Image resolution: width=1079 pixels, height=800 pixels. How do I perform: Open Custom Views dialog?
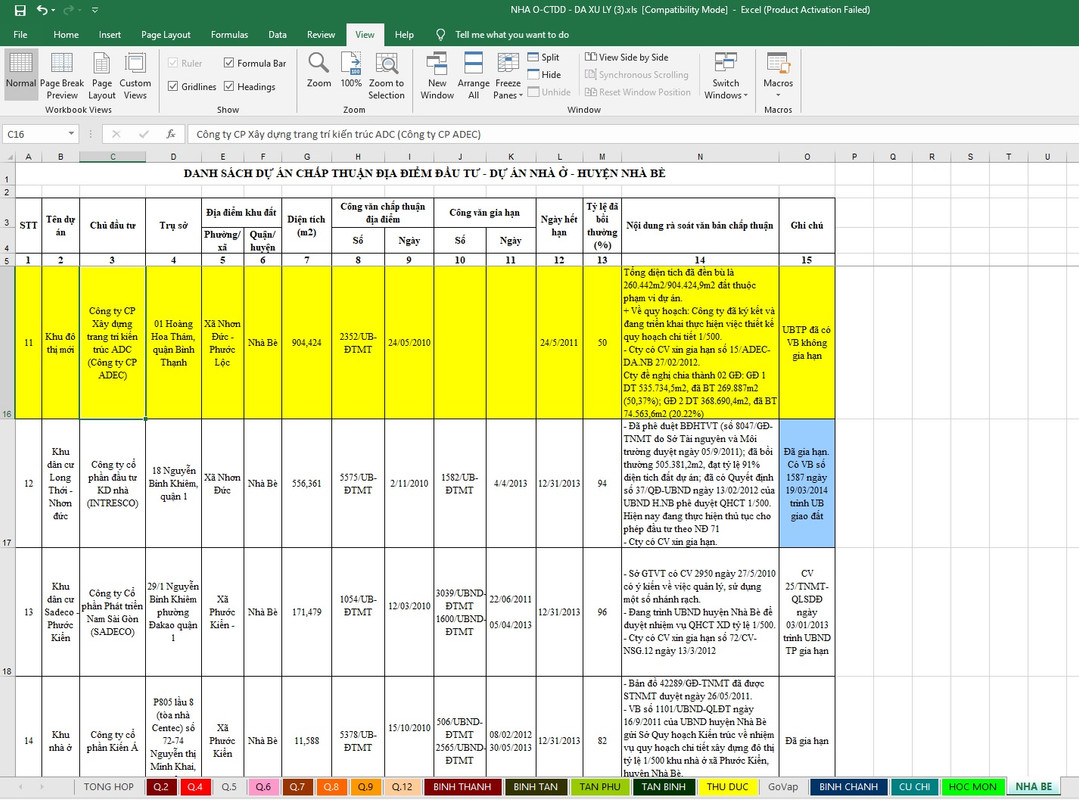135,74
